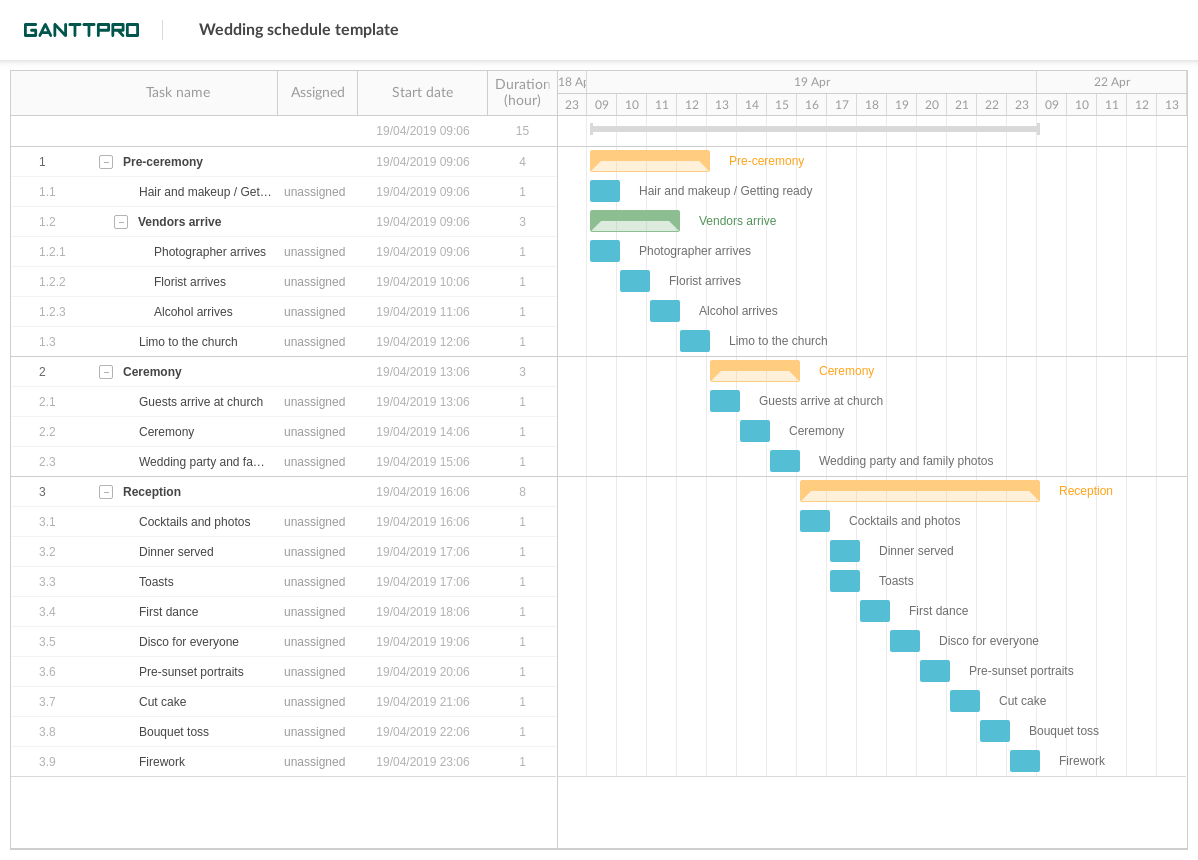1198x860 pixels.
Task: Click the gray project progress bar
Action: pyautogui.click(x=815, y=127)
